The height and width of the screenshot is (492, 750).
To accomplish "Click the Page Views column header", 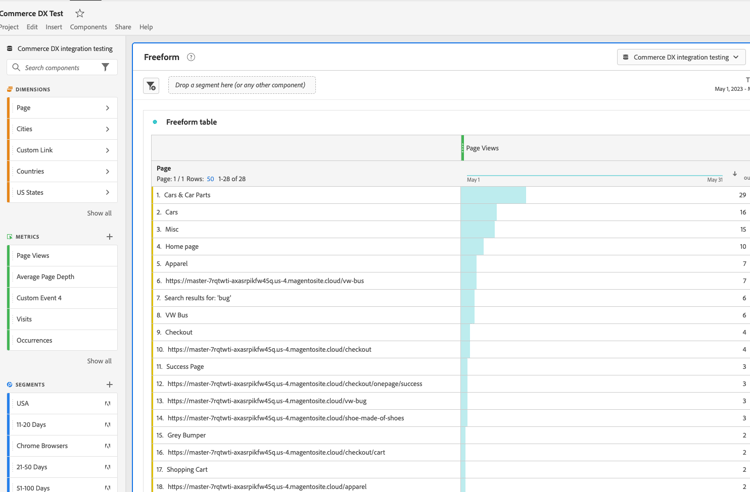I will click(x=482, y=148).
